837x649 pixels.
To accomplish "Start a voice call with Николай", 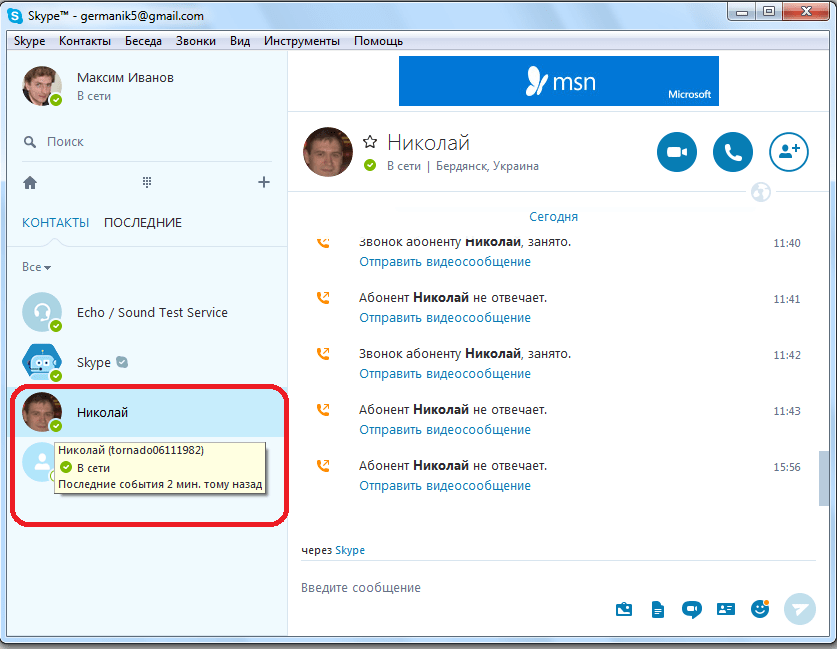I will point(732,152).
